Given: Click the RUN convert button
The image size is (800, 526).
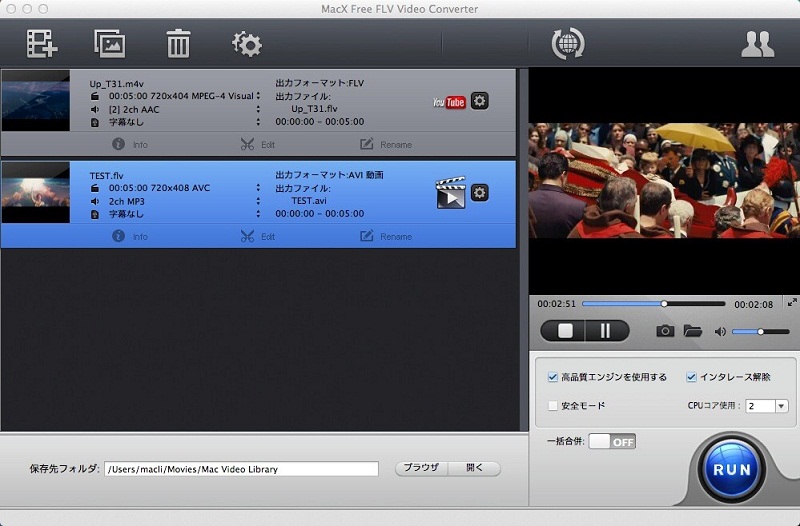Looking at the screenshot, I should [732, 469].
